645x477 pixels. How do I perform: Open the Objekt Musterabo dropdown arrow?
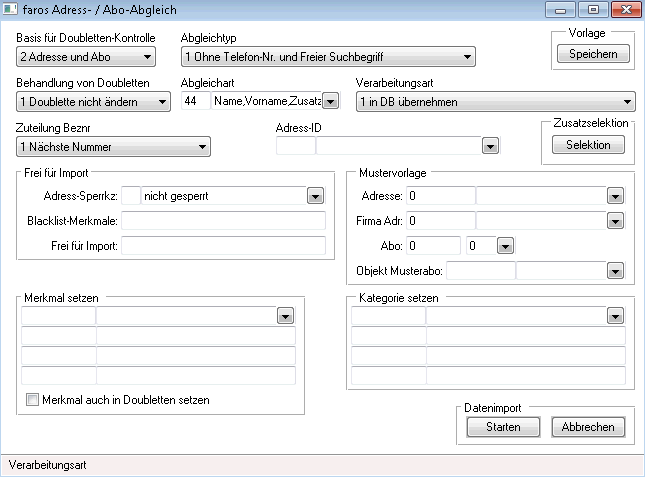tap(614, 270)
